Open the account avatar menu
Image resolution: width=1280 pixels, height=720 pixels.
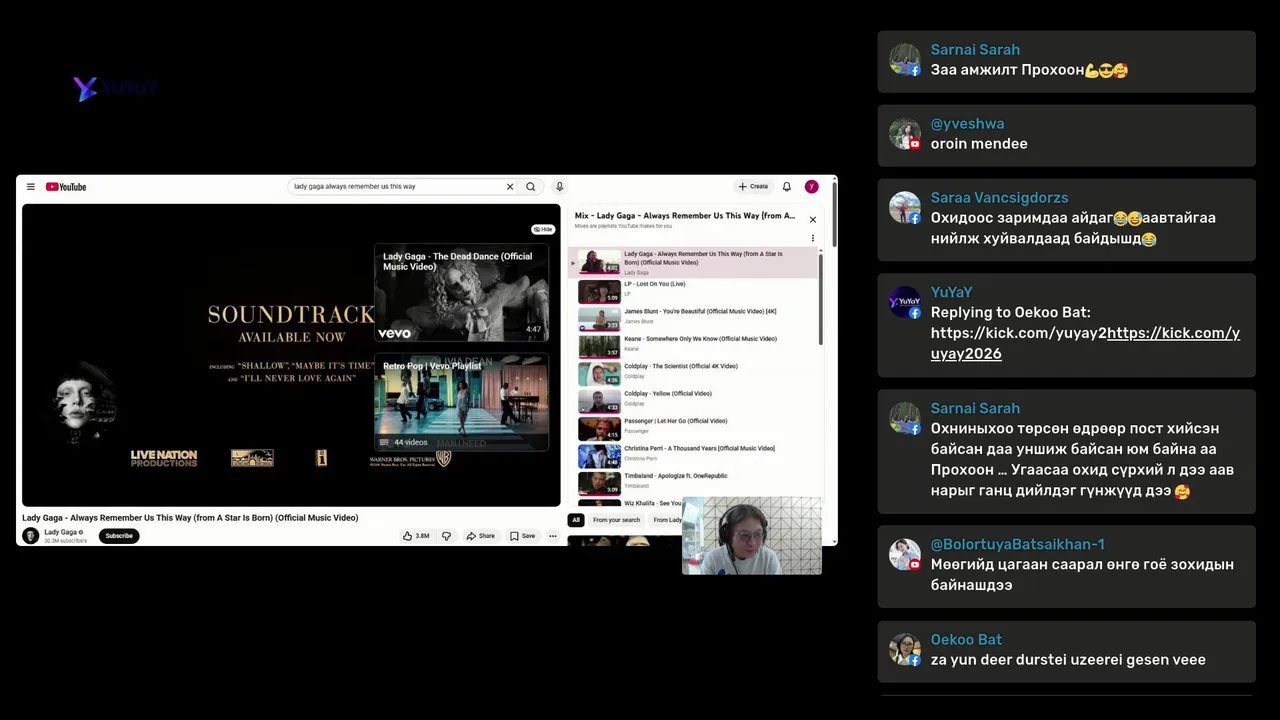[x=812, y=186]
